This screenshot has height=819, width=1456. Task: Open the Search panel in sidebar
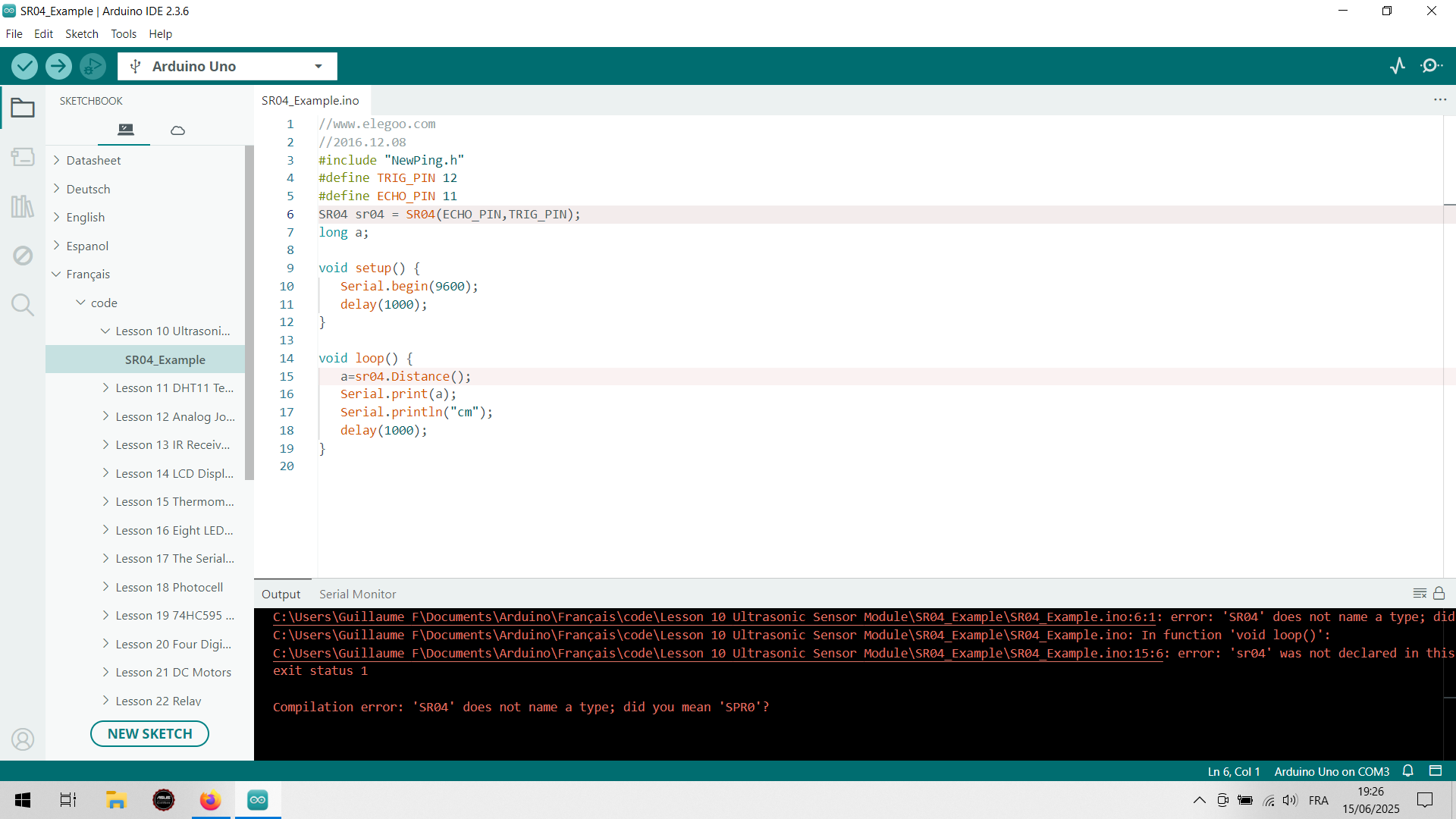(x=23, y=305)
